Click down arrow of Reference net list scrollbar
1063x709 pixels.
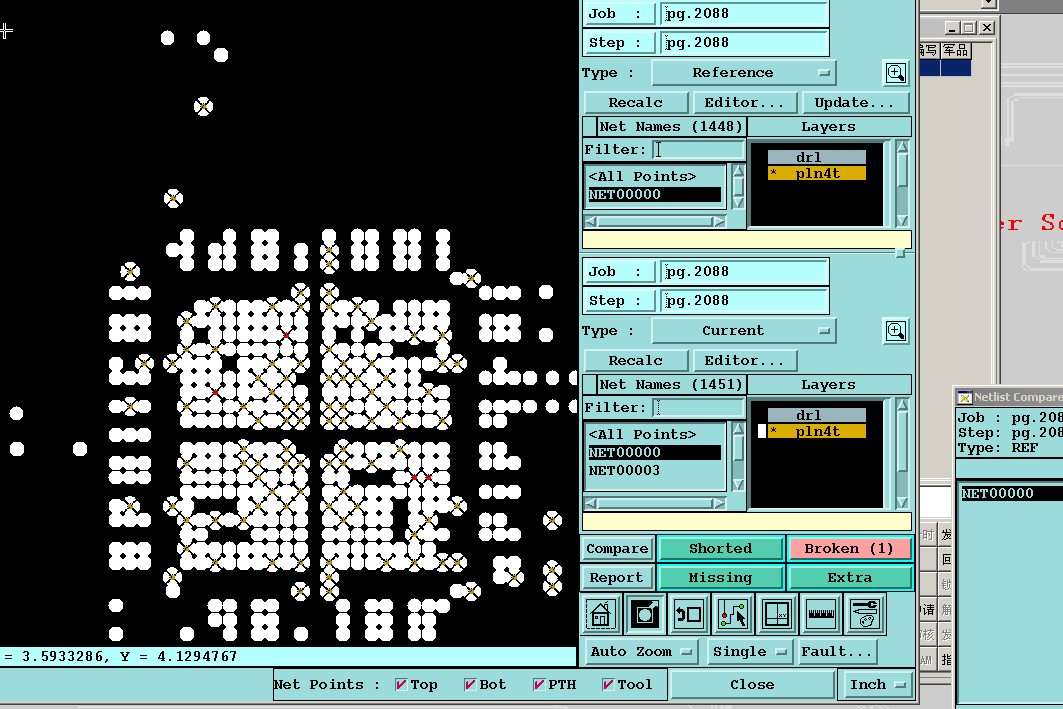(x=738, y=202)
